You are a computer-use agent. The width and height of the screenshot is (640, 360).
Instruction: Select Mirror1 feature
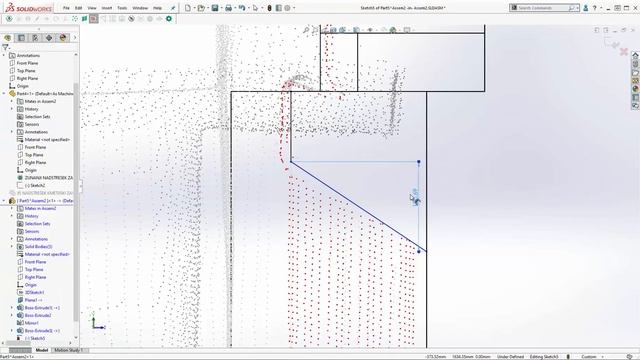coord(31,323)
